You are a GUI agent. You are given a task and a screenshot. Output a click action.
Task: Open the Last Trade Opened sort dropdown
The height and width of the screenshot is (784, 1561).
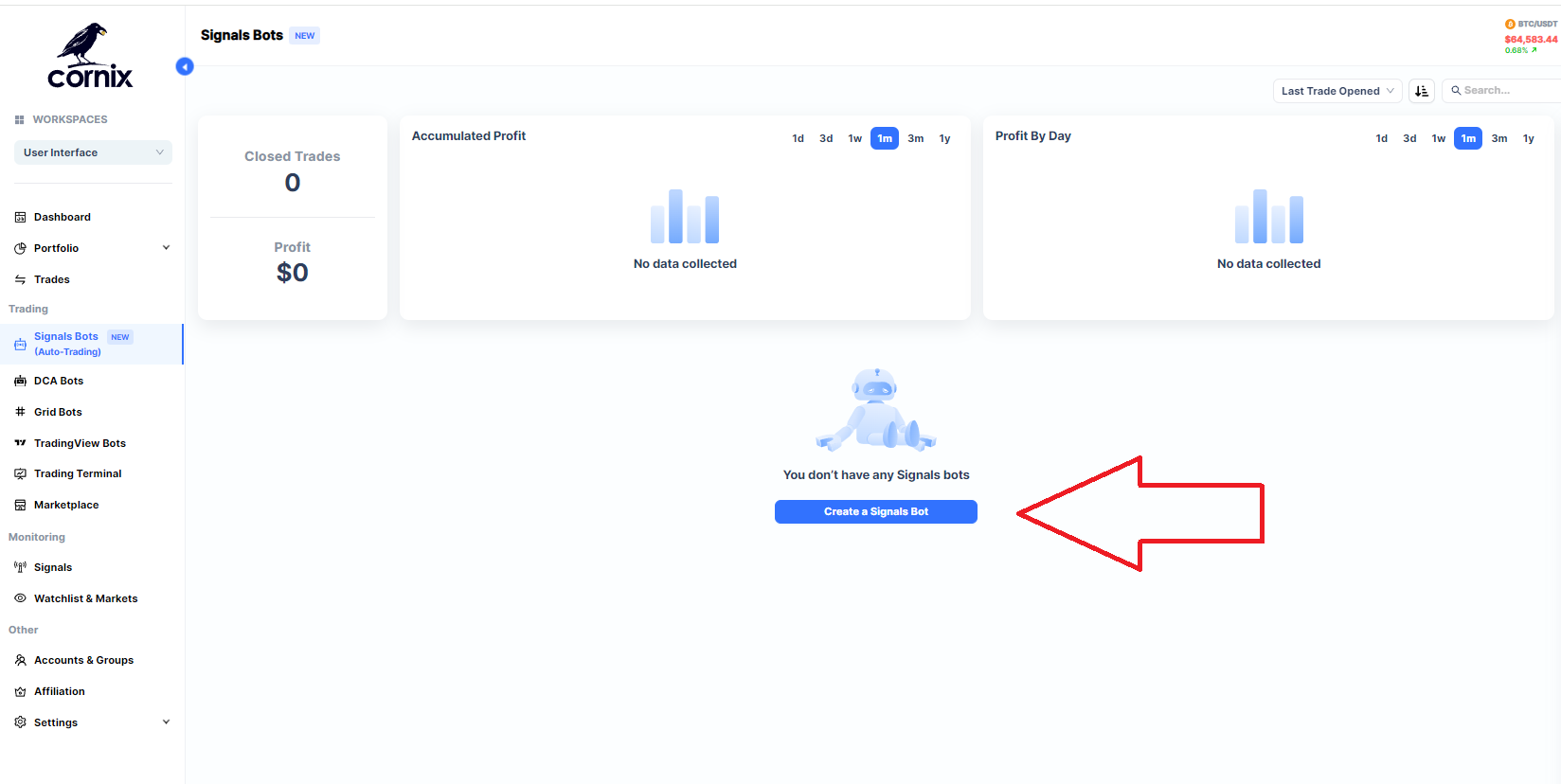[1337, 91]
